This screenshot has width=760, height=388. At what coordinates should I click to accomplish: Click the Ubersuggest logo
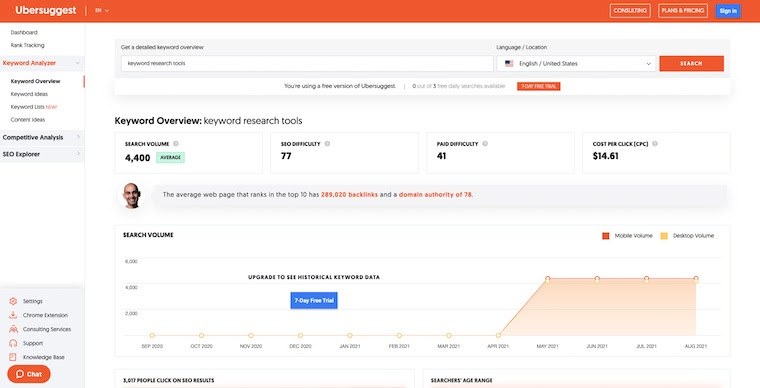pyautogui.click(x=46, y=10)
